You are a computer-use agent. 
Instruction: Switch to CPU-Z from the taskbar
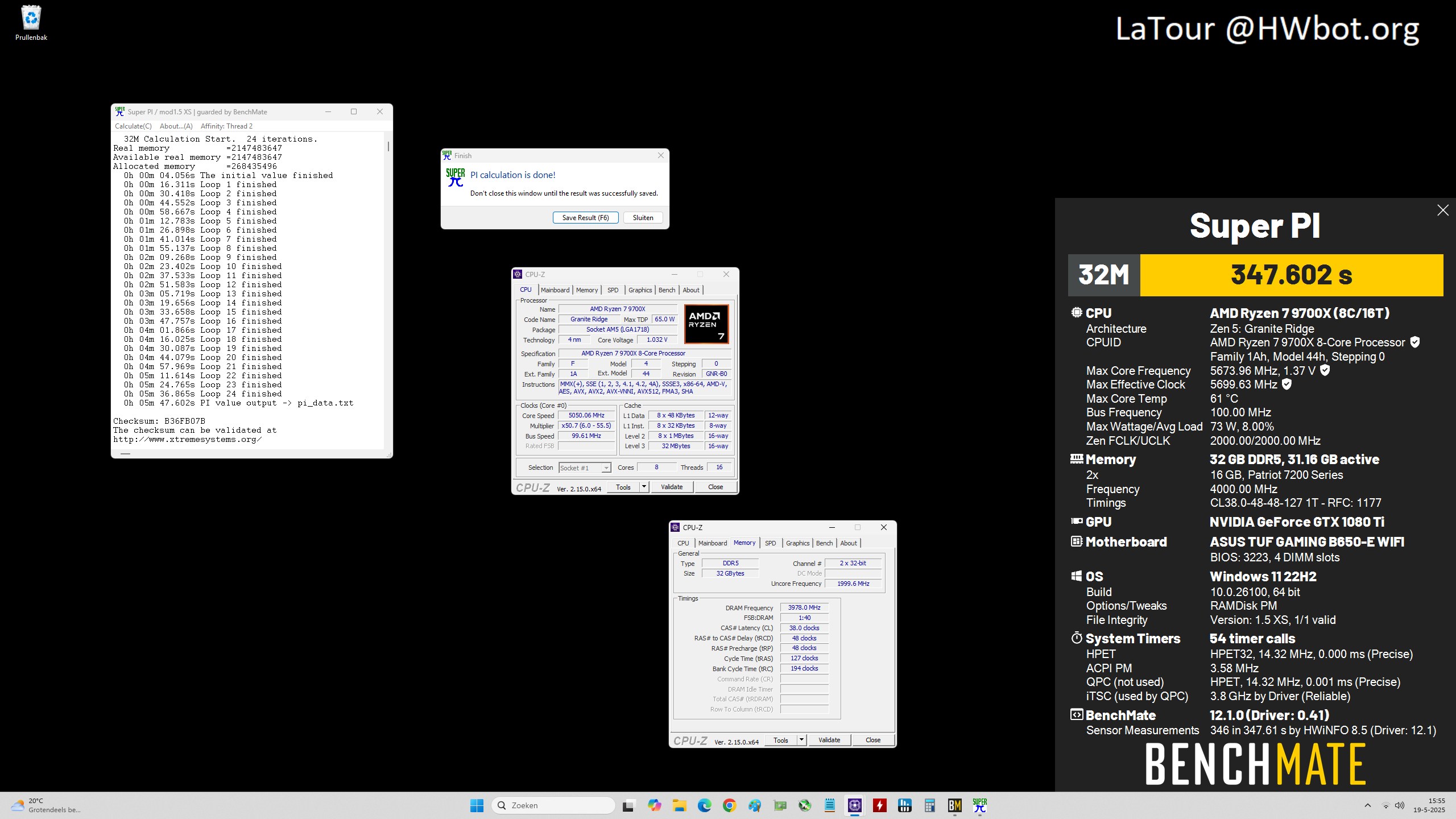tap(855, 805)
